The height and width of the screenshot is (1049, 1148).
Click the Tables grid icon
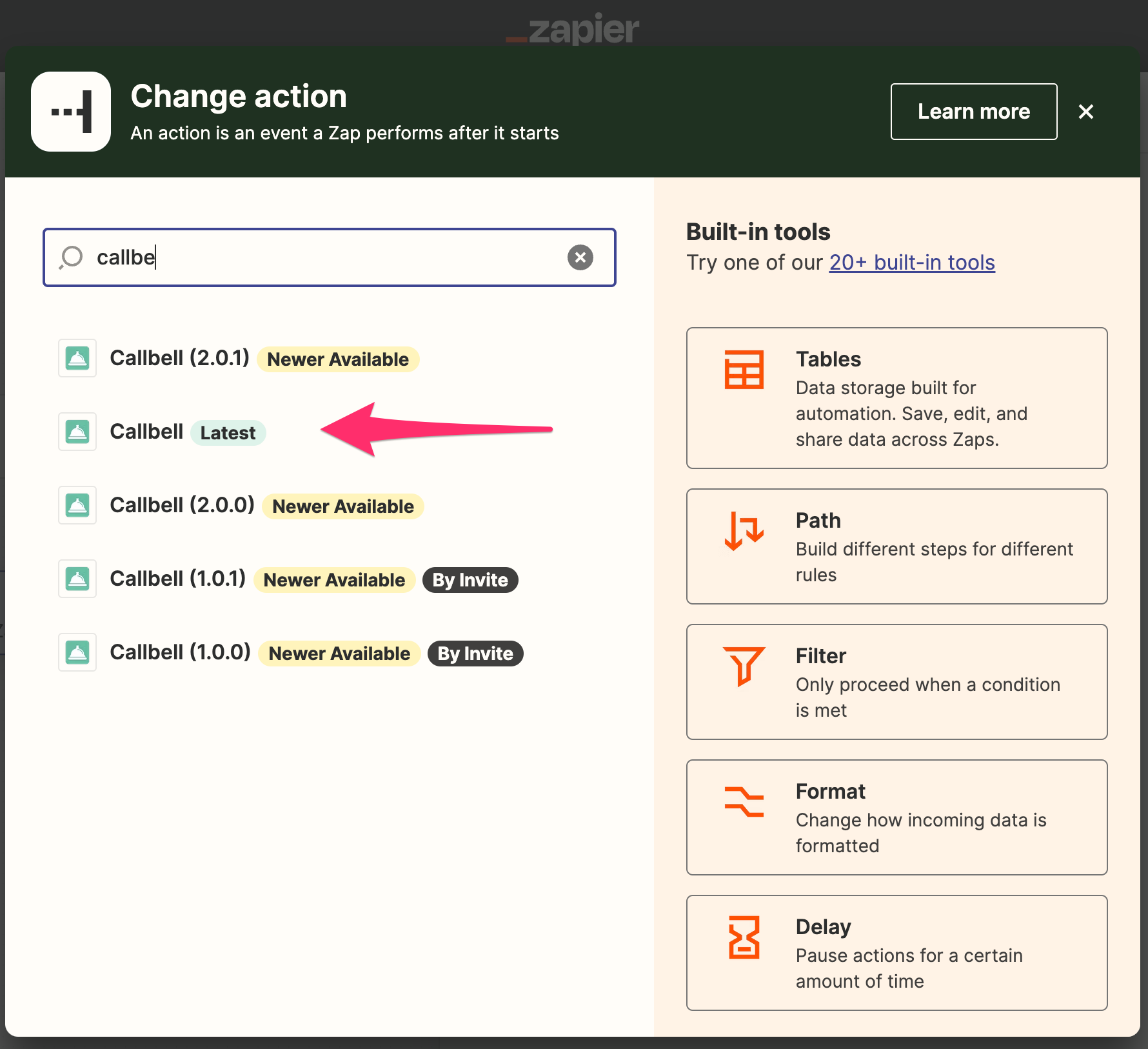(744, 369)
